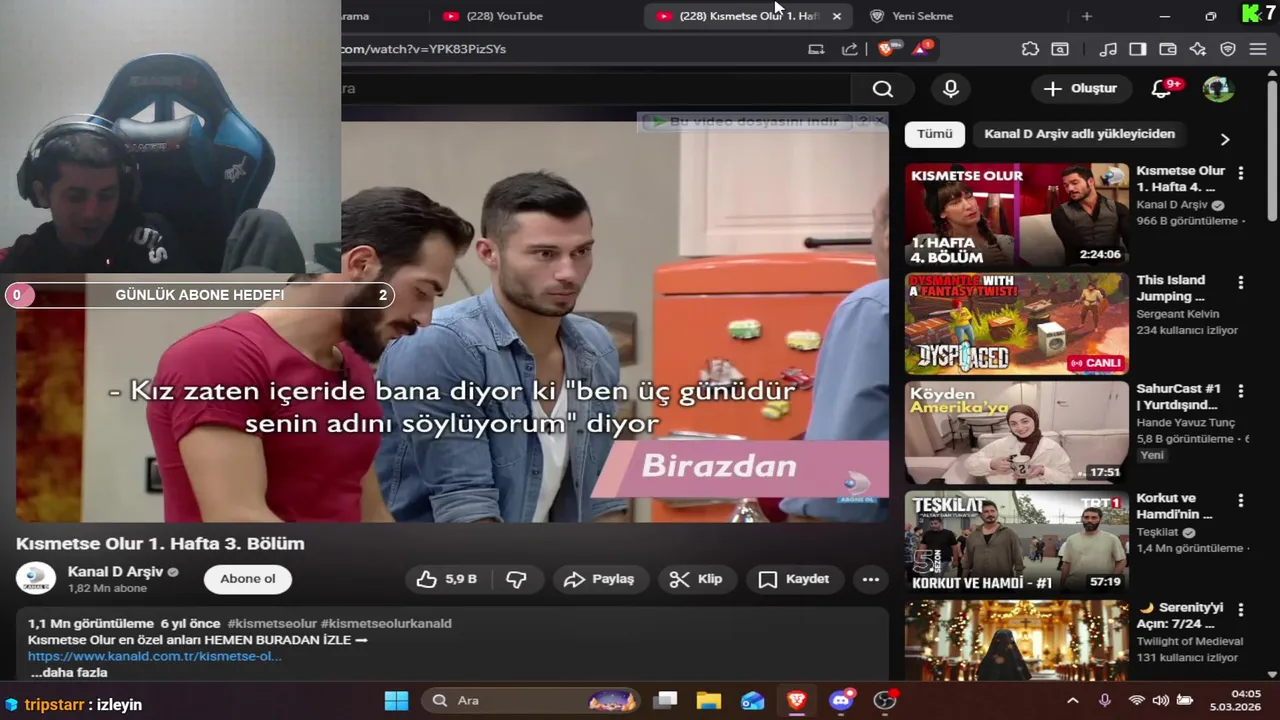Open options menu for Korkut ve Hamdi'nin video
Image resolution: width=1280 pixels, height=720 pixels.
pos(1241,500)
